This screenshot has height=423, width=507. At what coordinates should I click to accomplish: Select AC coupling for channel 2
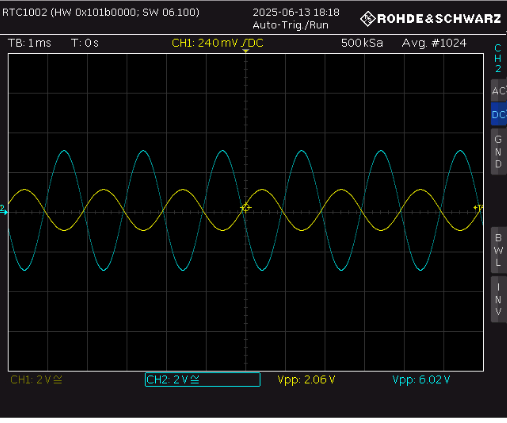[x=499, y=91]
